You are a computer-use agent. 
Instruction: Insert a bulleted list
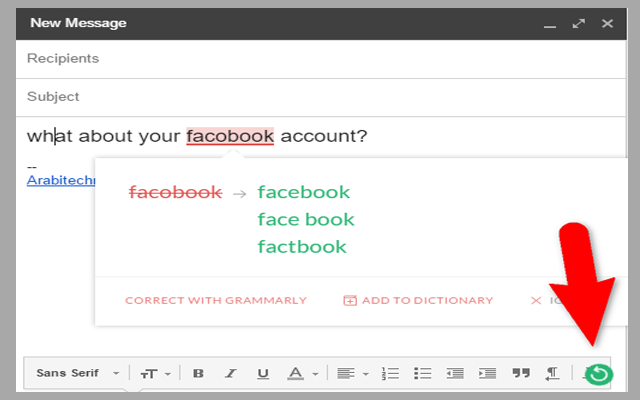(x=423, y=373)
